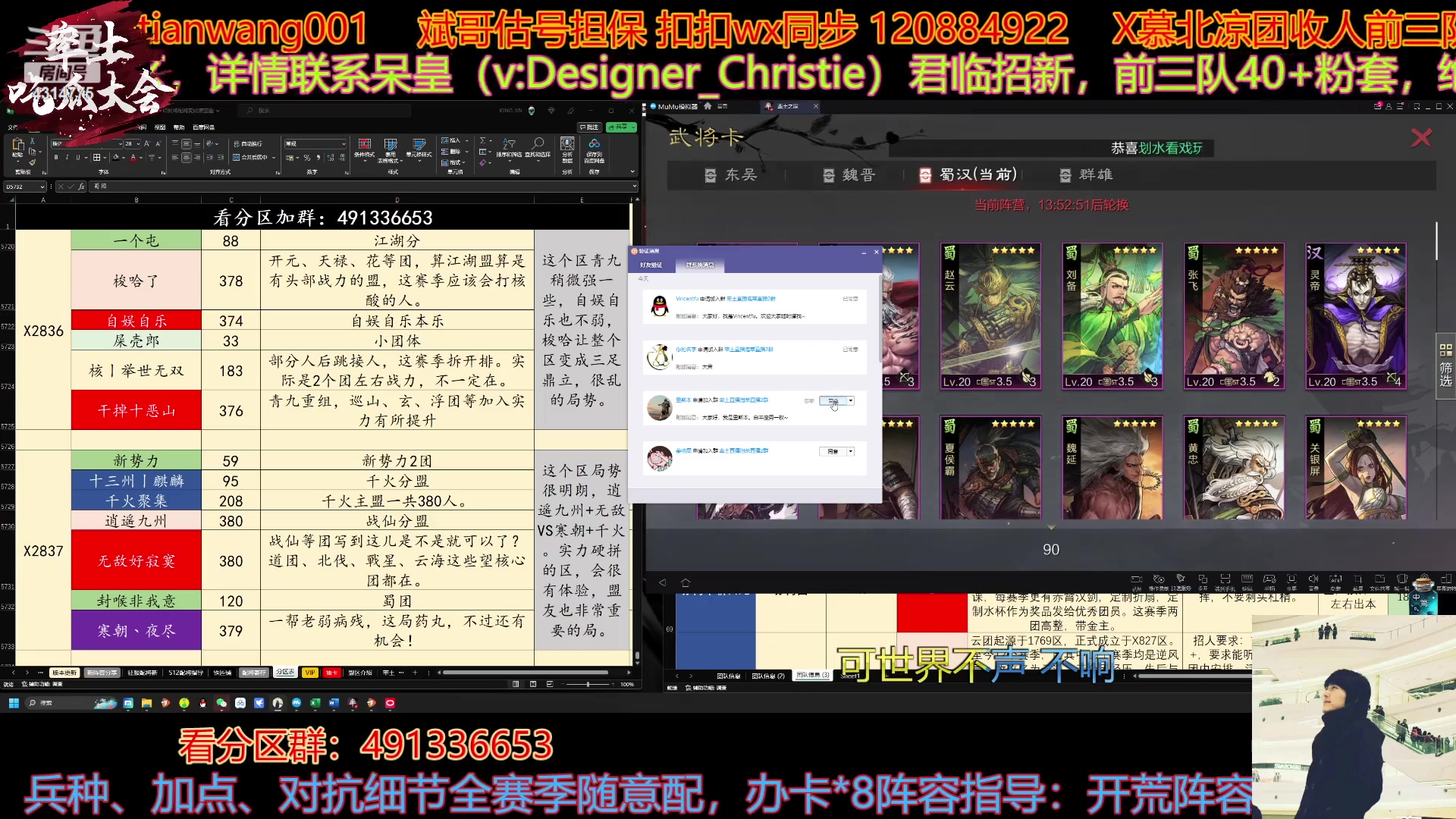Open the Insert cells dropdown arrow
Screen dimensions: 1456x819
click(x=467, y=140)
